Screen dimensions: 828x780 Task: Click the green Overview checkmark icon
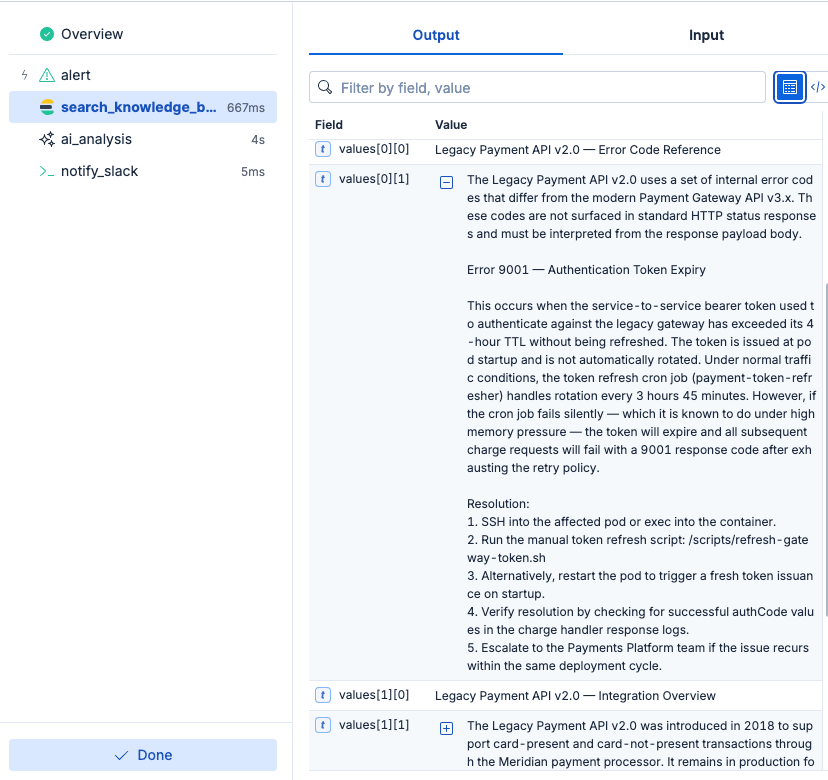47,34
